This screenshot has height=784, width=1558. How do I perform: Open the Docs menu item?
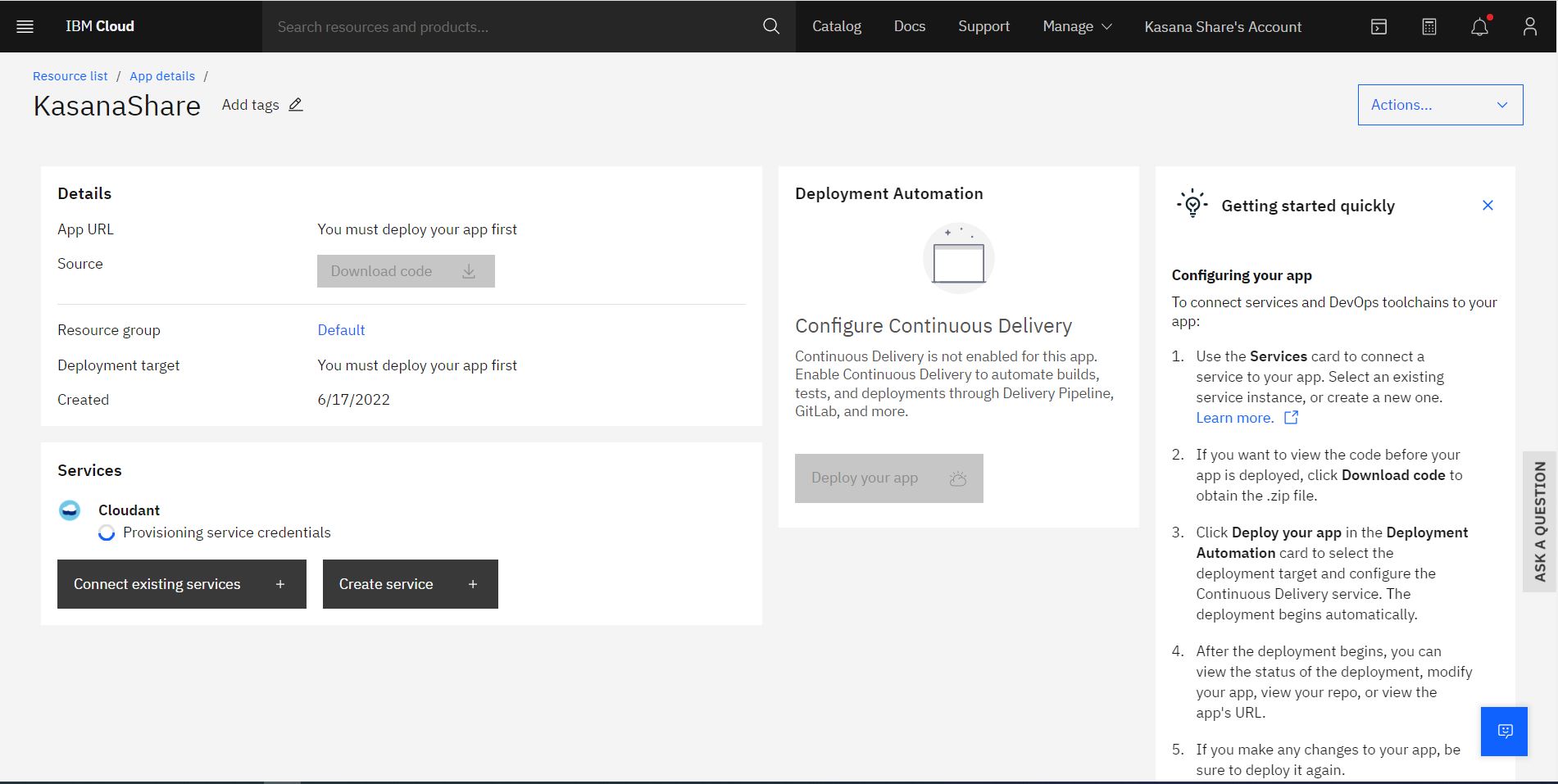tap(910, 26)
